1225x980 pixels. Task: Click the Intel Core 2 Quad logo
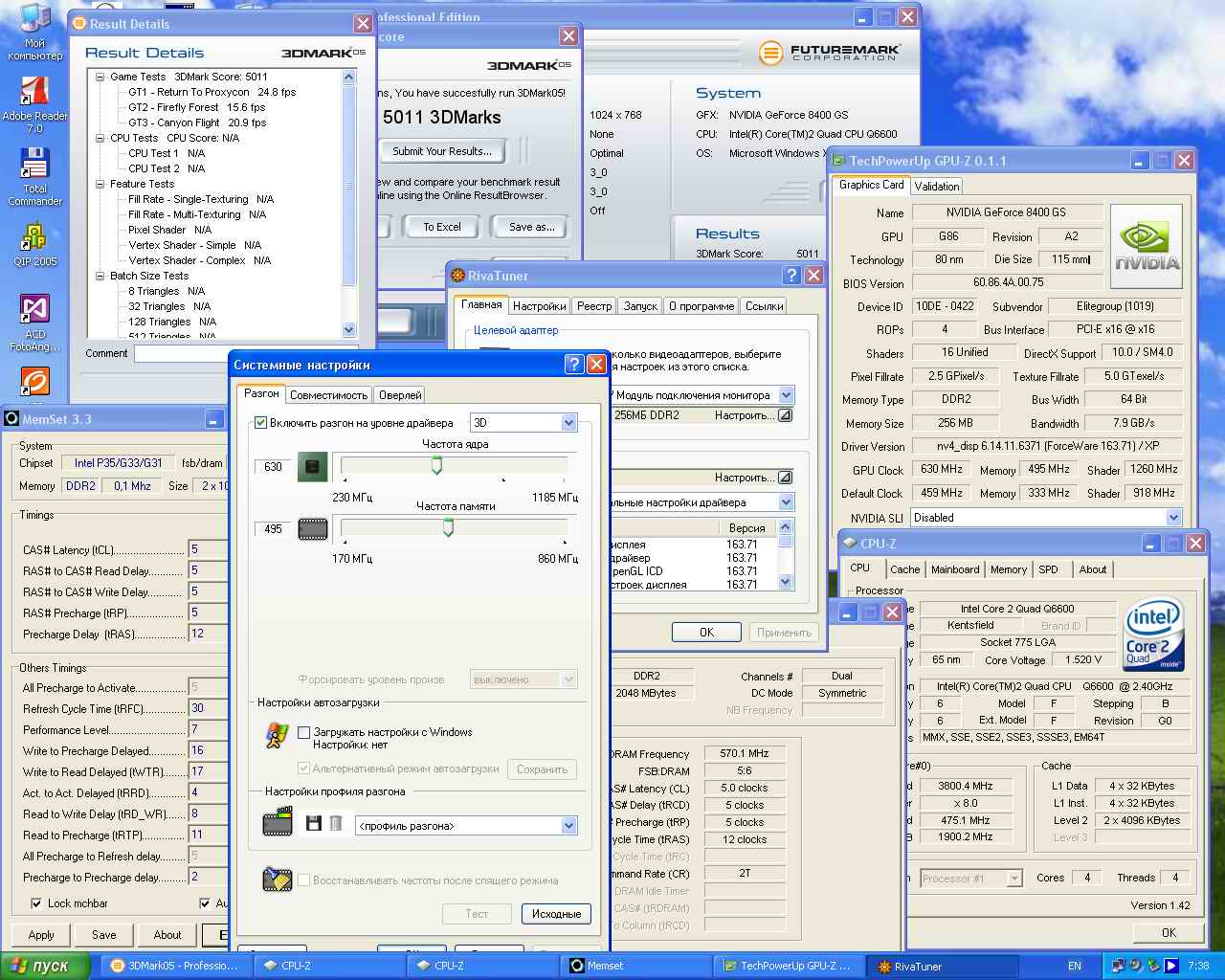coord(1153,635)
